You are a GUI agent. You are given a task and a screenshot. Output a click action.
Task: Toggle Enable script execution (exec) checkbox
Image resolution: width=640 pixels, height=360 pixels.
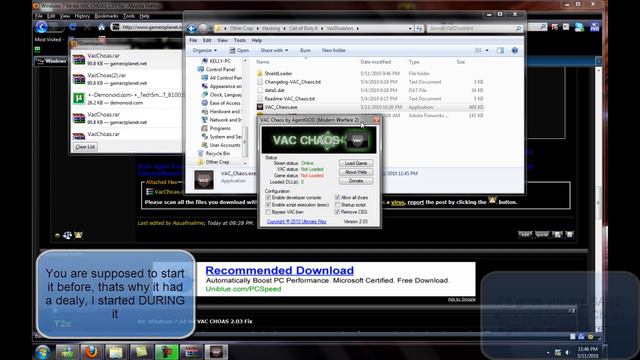click(268, 205)
